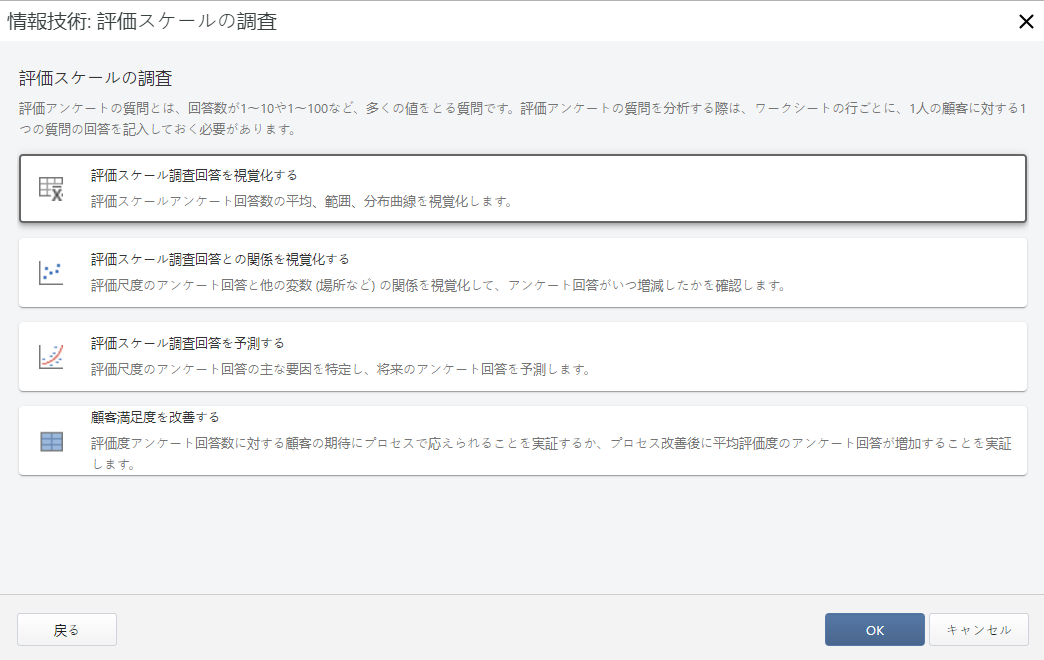Click the キャンセル button
Screen dimensions: 1044x660
[x=978, y=629]
